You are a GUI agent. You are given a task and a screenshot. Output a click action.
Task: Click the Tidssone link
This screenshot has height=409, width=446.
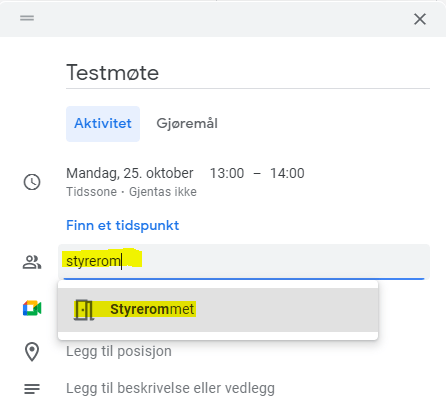(x=91, y=192)
